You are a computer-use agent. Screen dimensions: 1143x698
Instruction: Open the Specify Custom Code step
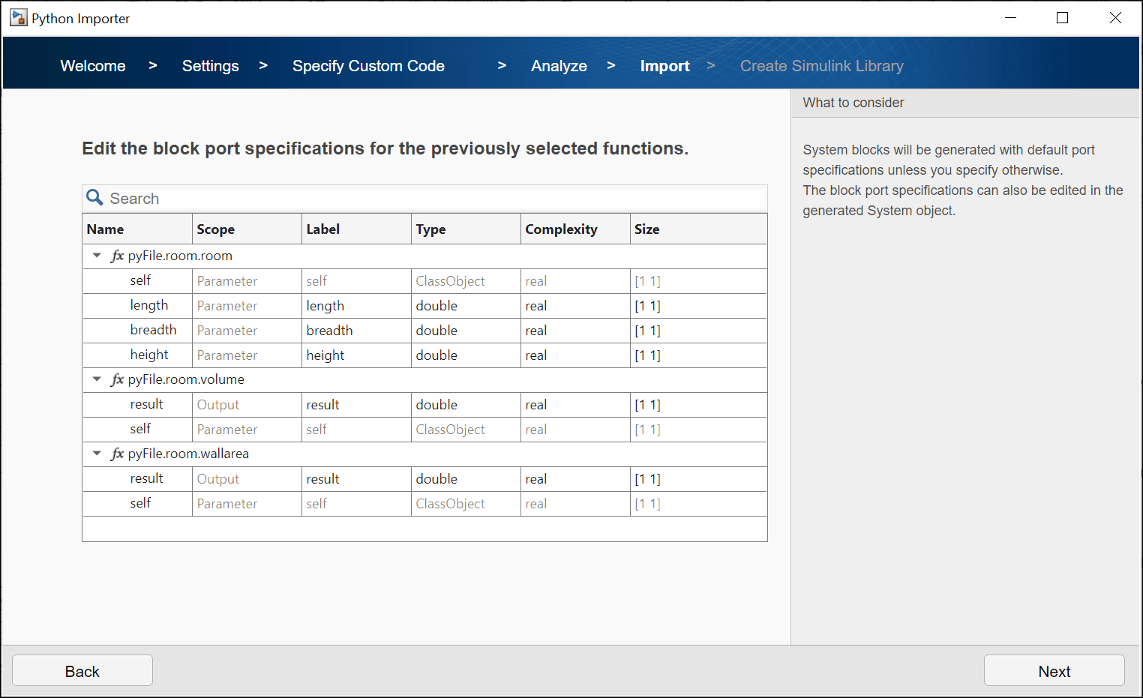[x=368, y=66]
